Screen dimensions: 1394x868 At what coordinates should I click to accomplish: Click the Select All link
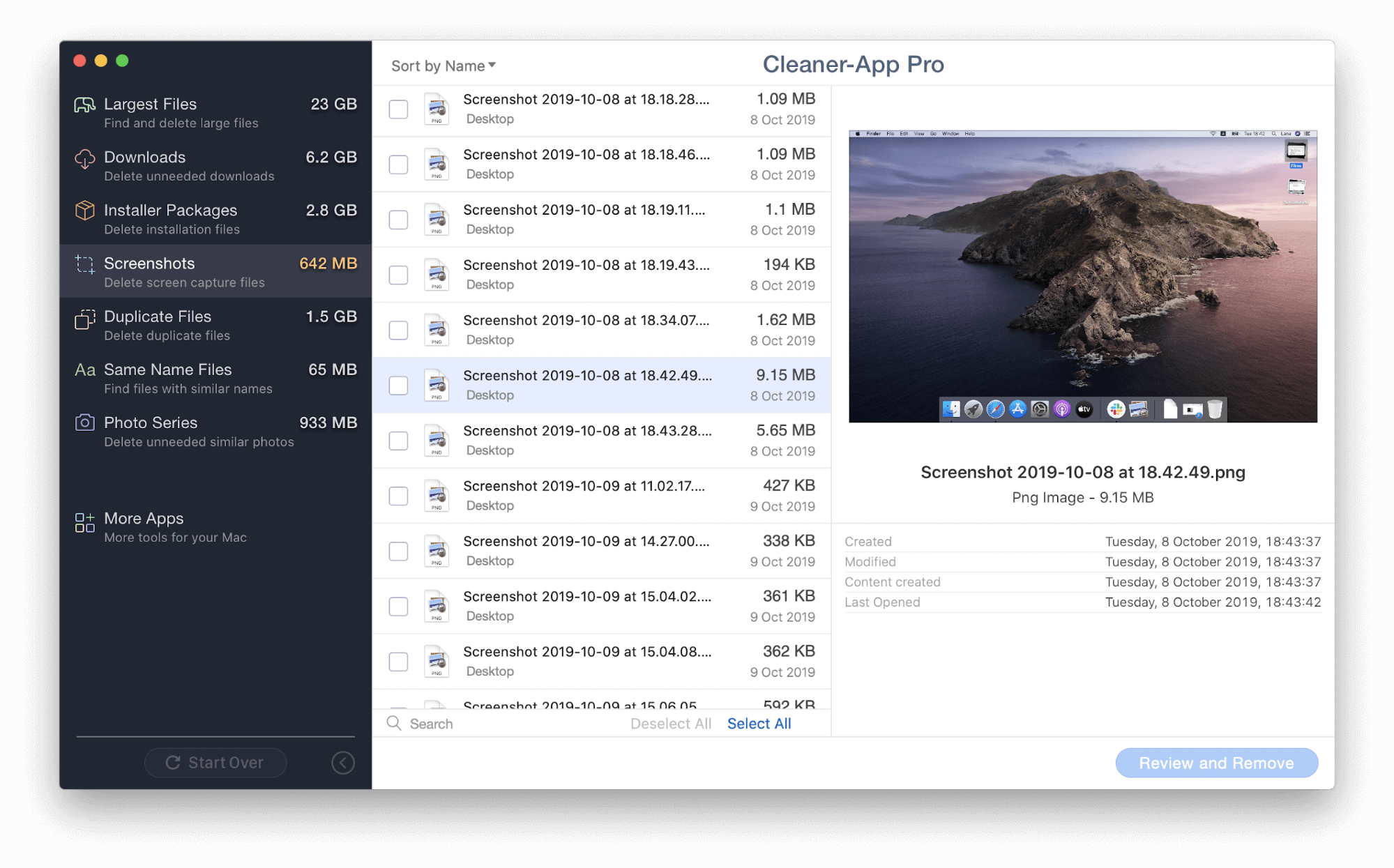click(x=759, y=724)
